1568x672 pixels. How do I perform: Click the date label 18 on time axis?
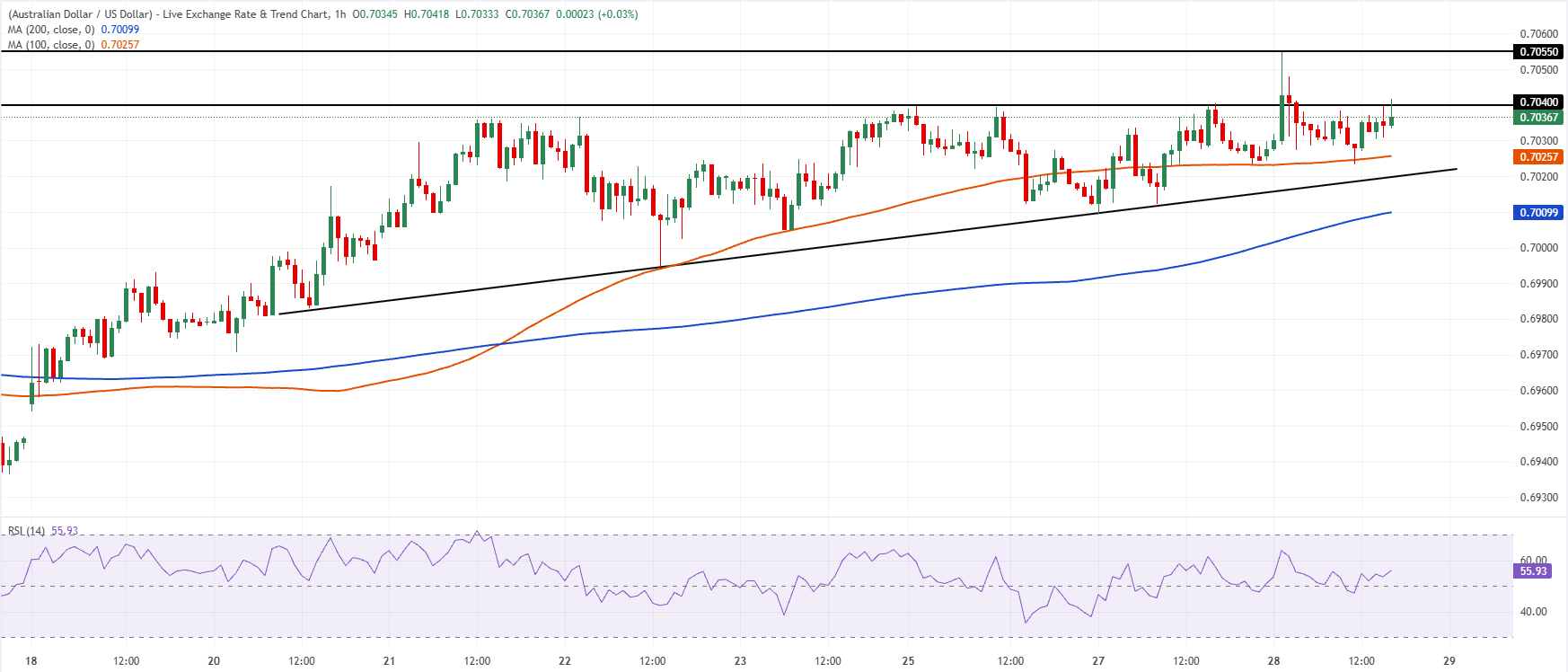click(31, 661)
